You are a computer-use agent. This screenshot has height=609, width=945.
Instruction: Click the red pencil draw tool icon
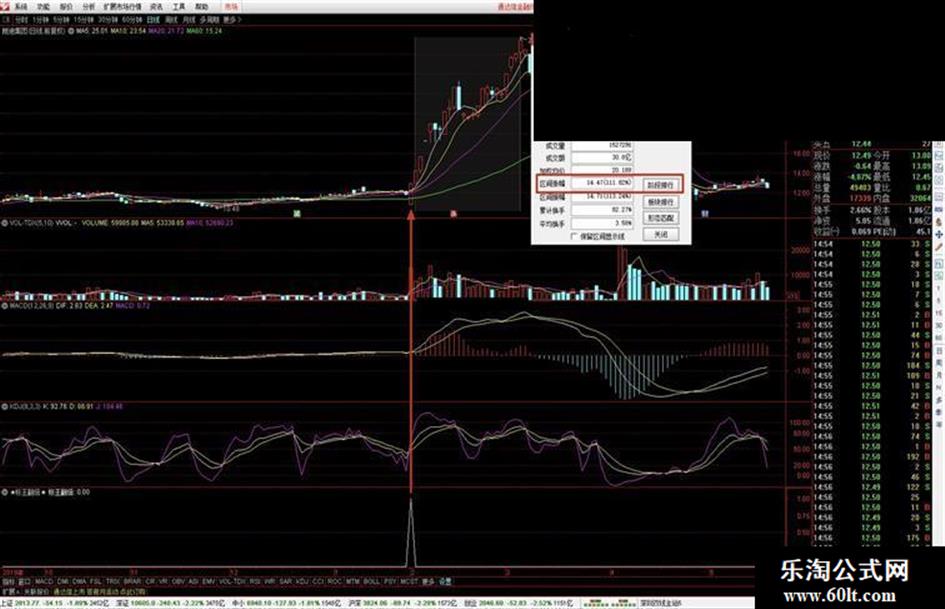(x=939, y=247)
